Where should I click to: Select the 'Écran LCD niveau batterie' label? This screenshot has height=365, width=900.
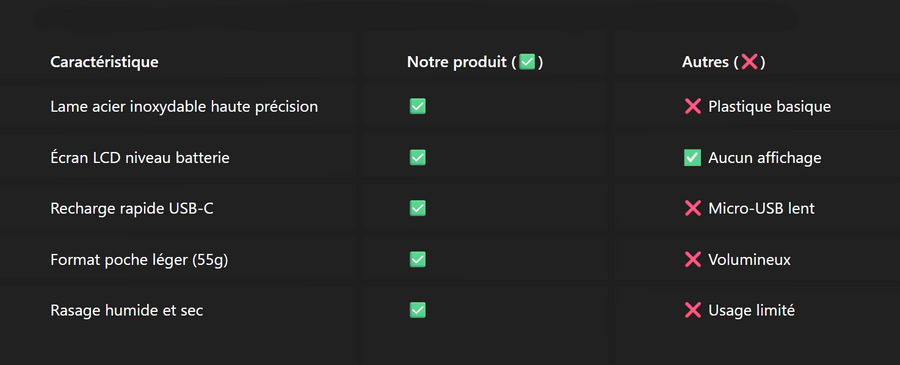click(140, 157)
